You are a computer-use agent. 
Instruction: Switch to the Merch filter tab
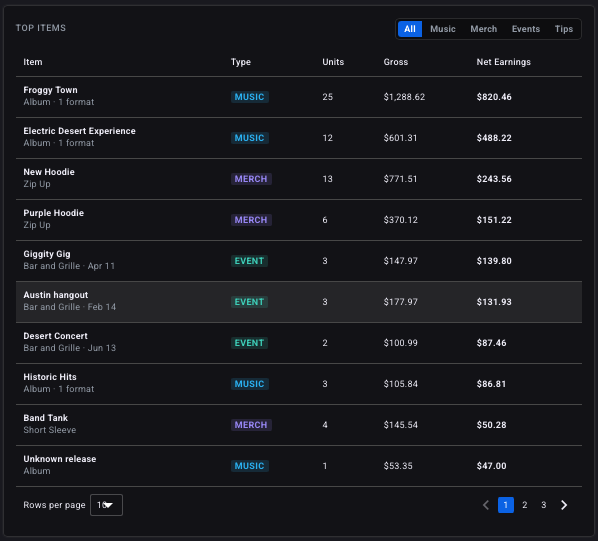(484, 29)
